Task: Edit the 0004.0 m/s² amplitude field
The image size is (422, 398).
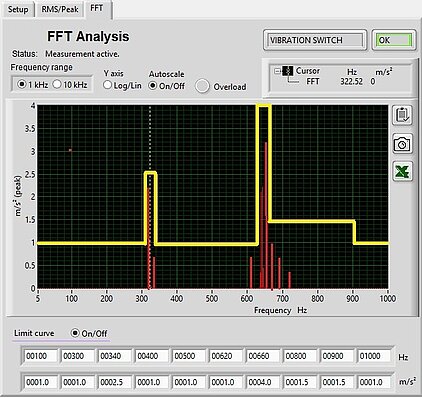Action: 262,382
